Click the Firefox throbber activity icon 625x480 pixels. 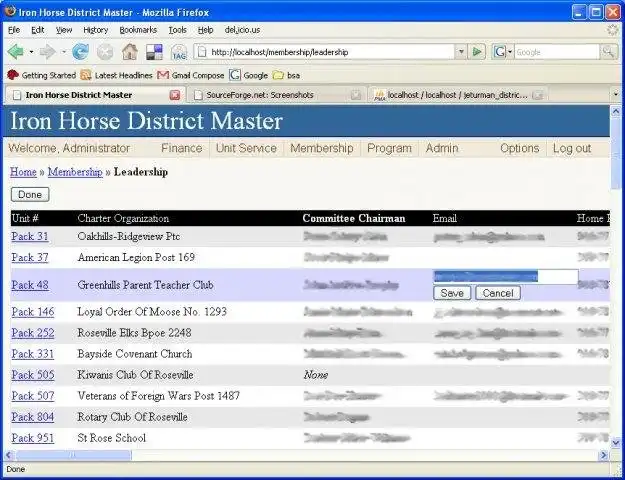point(613,30)
